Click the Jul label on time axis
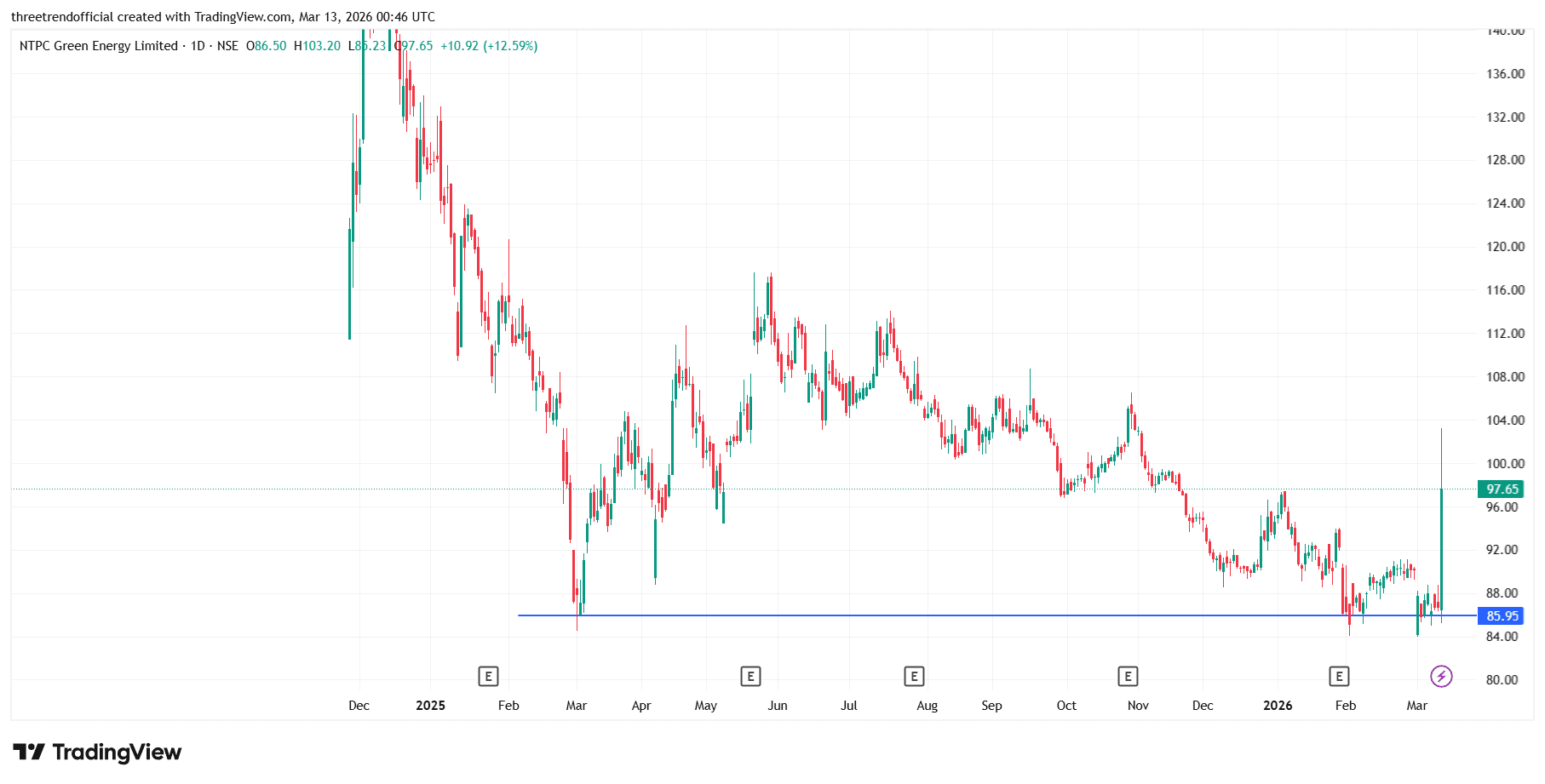1545x784 pixels. (849, 706)
